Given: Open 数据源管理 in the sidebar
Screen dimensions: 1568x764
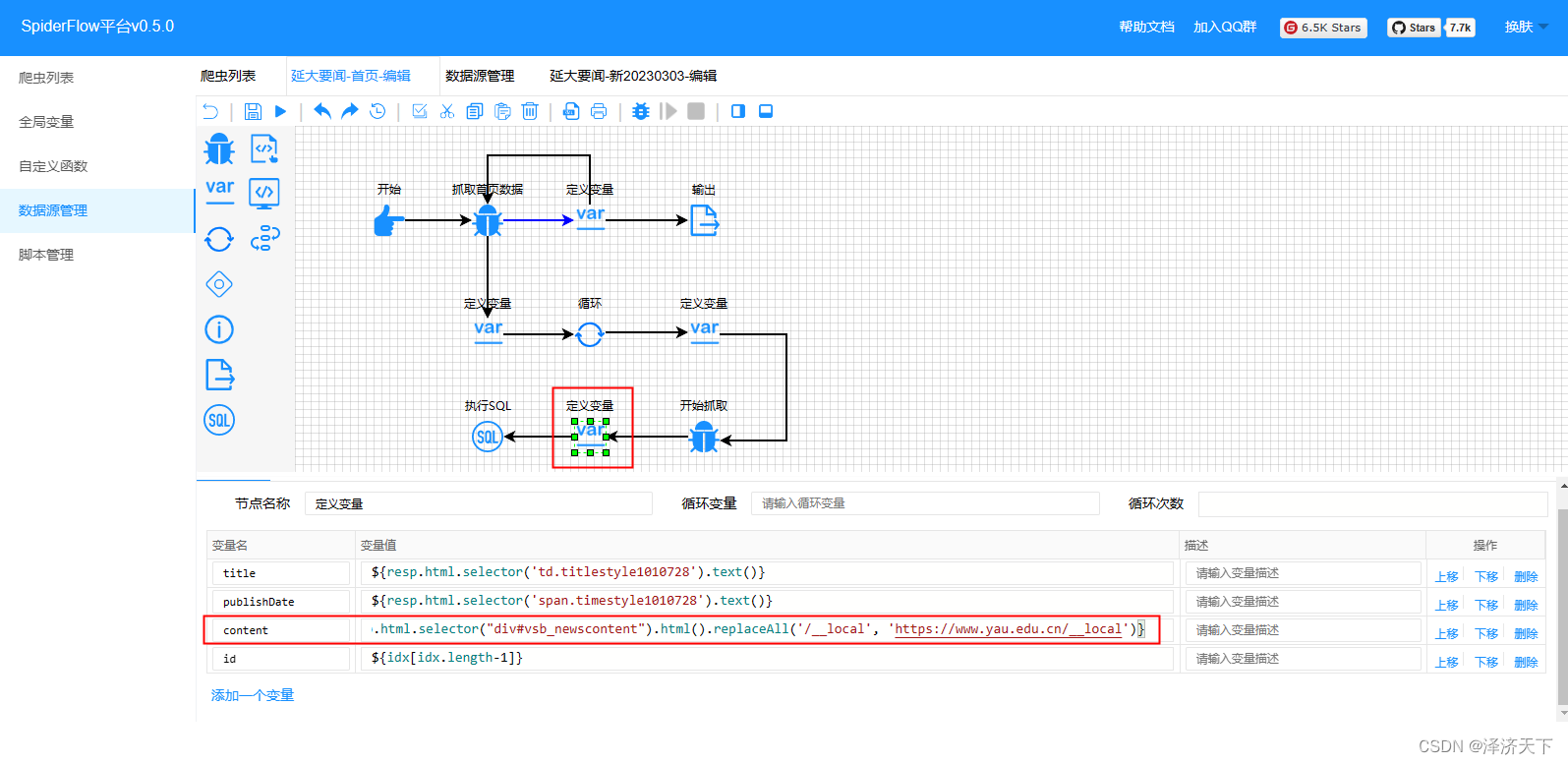Looking at the screenshot, I should pos(97,210).
